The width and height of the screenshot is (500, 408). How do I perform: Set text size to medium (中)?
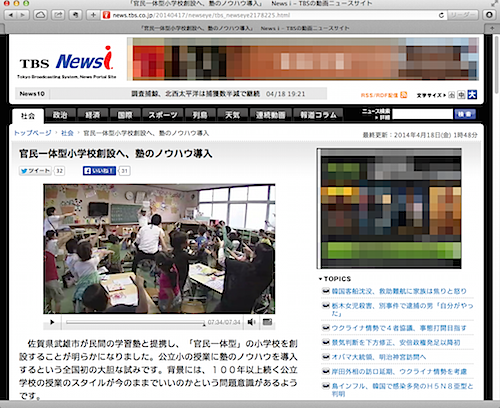tap(461, 95)
